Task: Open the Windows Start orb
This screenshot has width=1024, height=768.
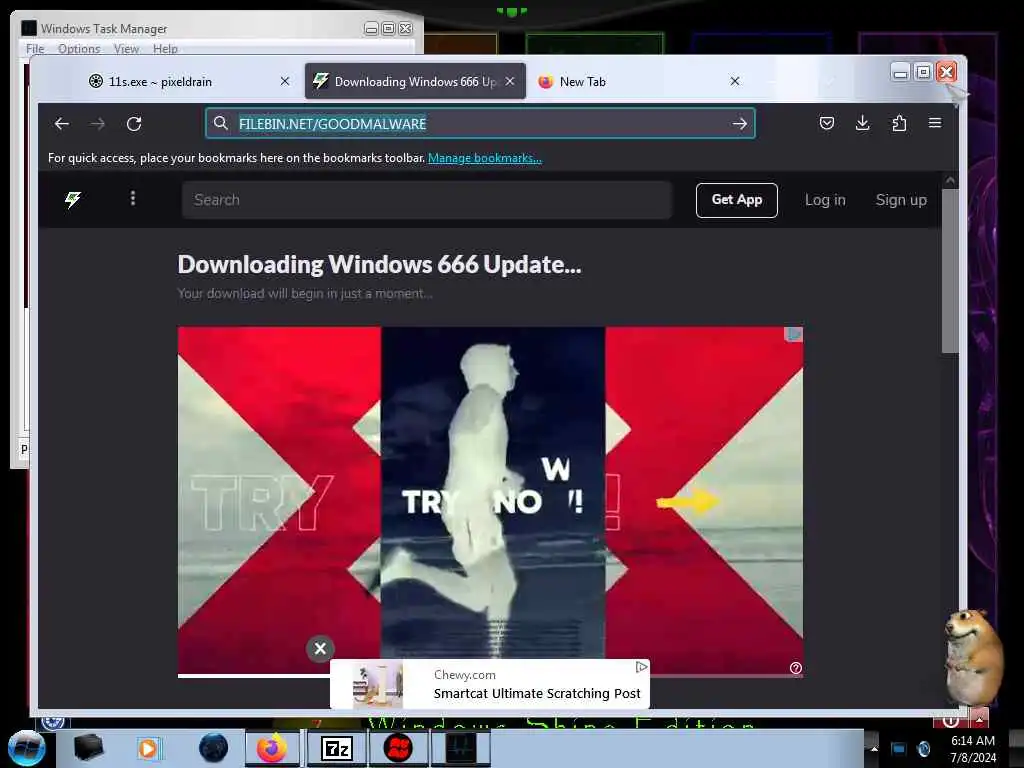Action: pyautogui.click(x=27, y=748)
